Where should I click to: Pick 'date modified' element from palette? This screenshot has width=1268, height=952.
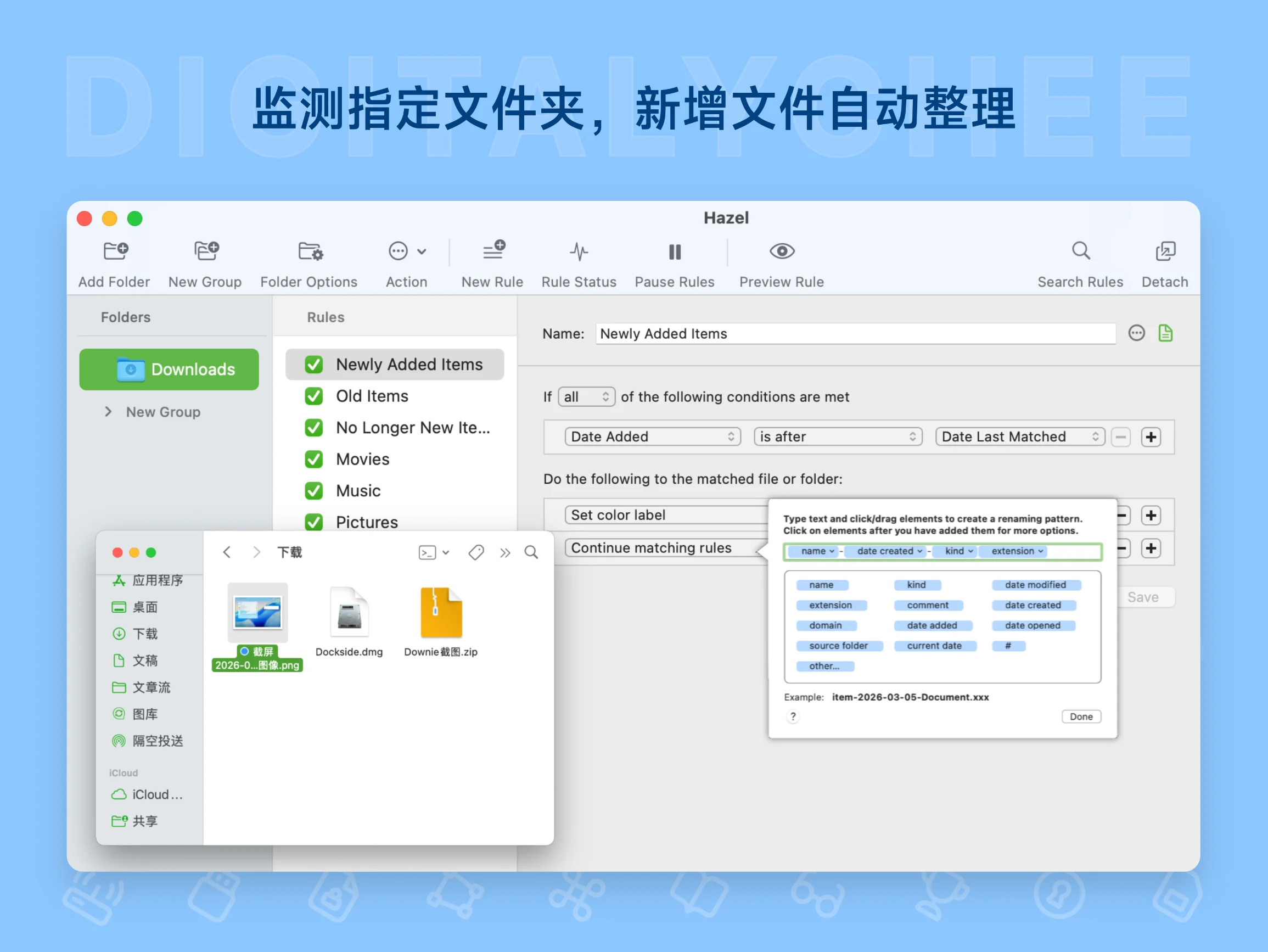pyautogui.click(x=1036, y=585)
